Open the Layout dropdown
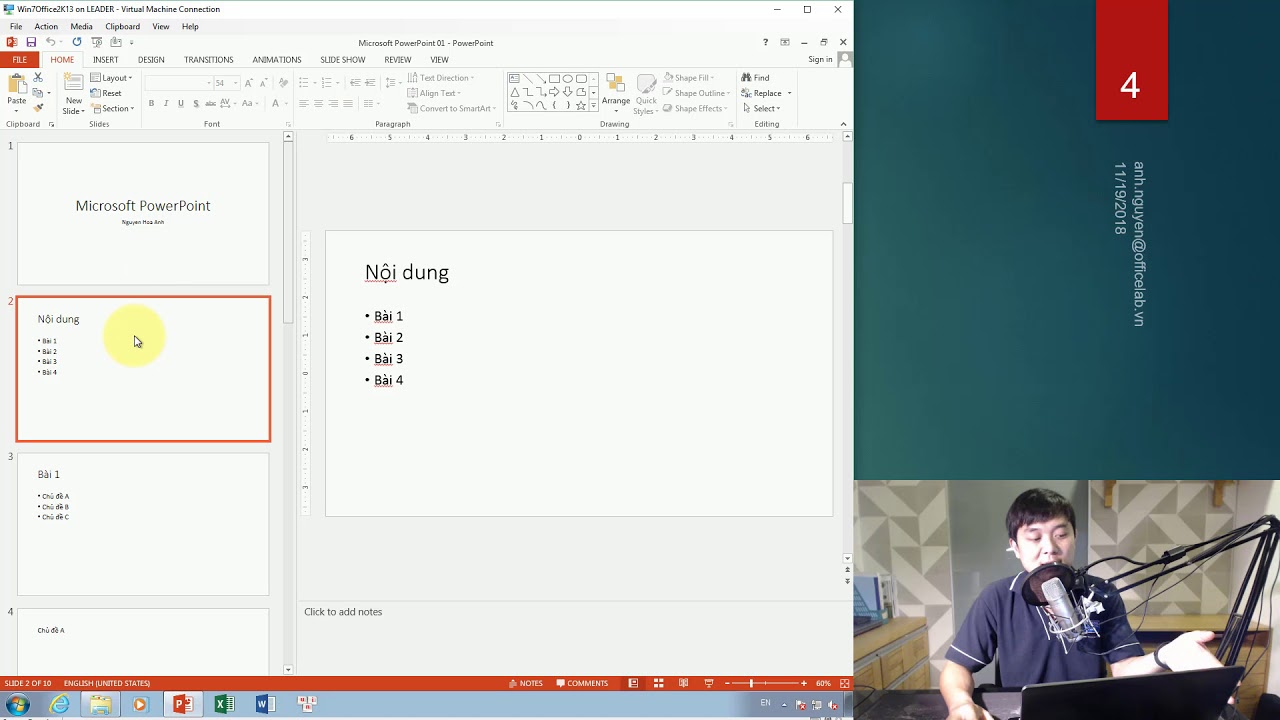Image resolution: width=1280 pixels, height=720 pixels. tap(111, 78)
